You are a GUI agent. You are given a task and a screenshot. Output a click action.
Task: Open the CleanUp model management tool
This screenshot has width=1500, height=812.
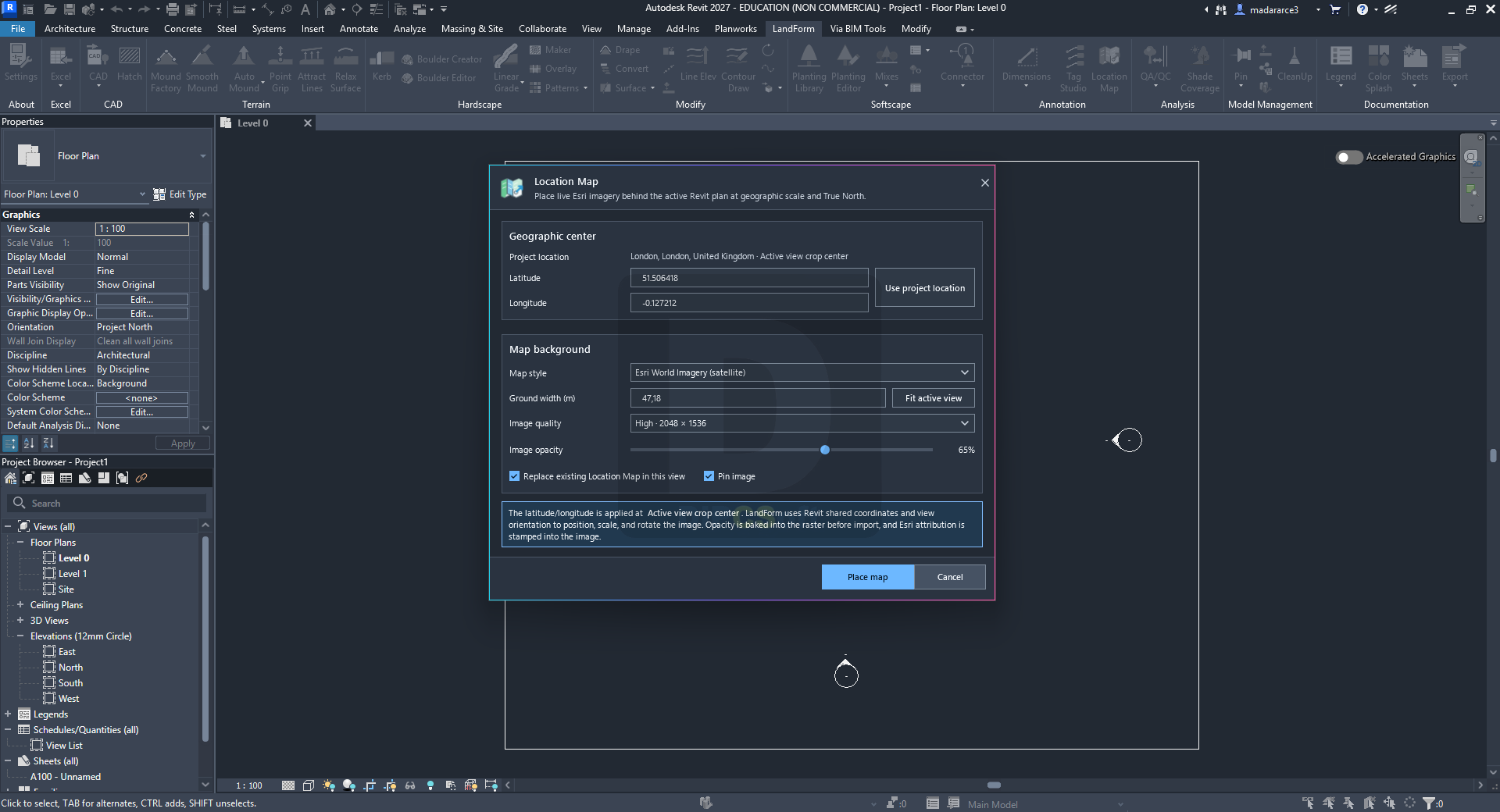tap(1295, 63)
